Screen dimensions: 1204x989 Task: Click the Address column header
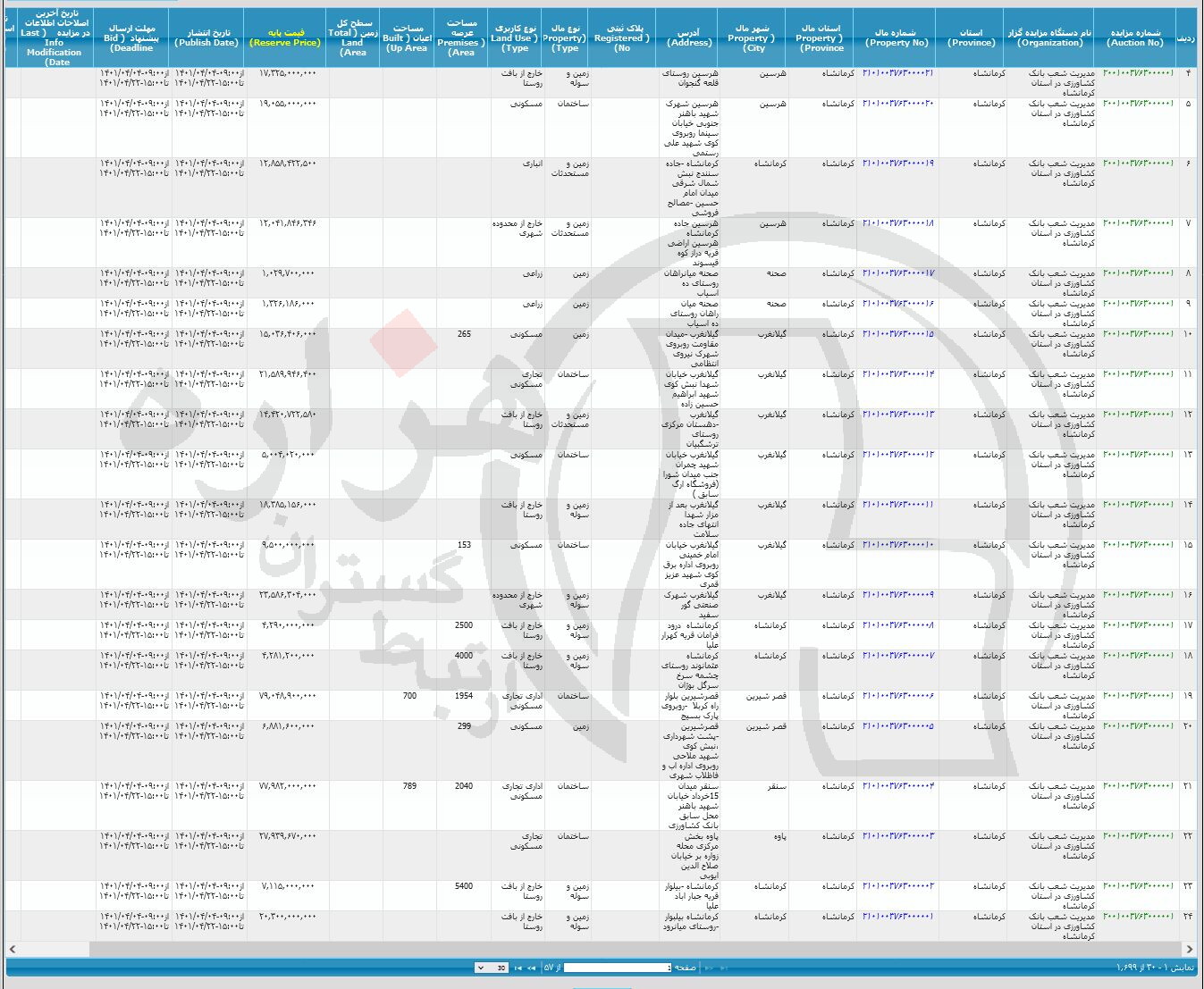coord(689,38)
